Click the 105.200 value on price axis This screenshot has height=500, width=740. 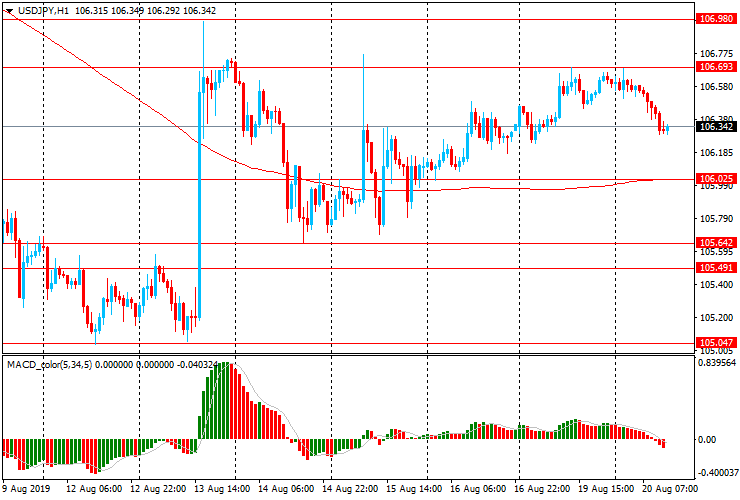tap(712, 317)
